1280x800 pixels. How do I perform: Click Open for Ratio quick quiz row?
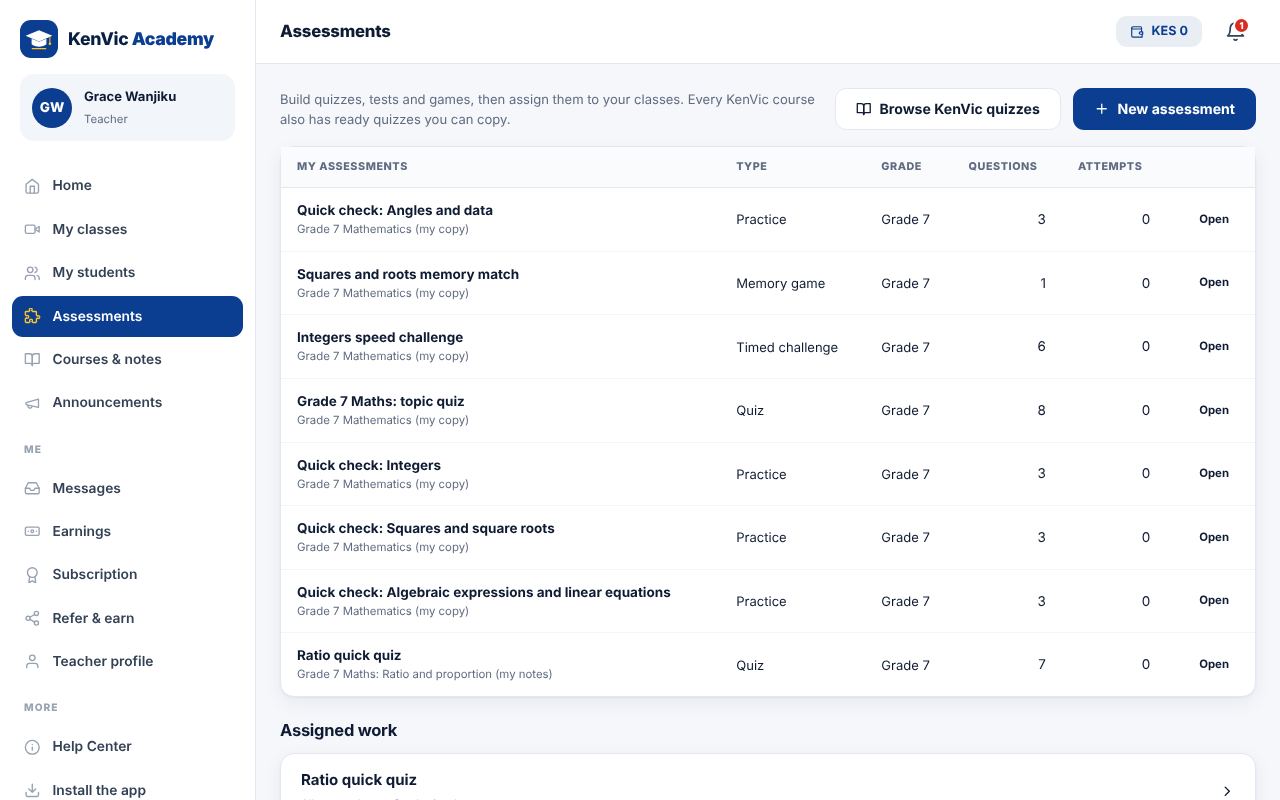(x=1214, y=664)
